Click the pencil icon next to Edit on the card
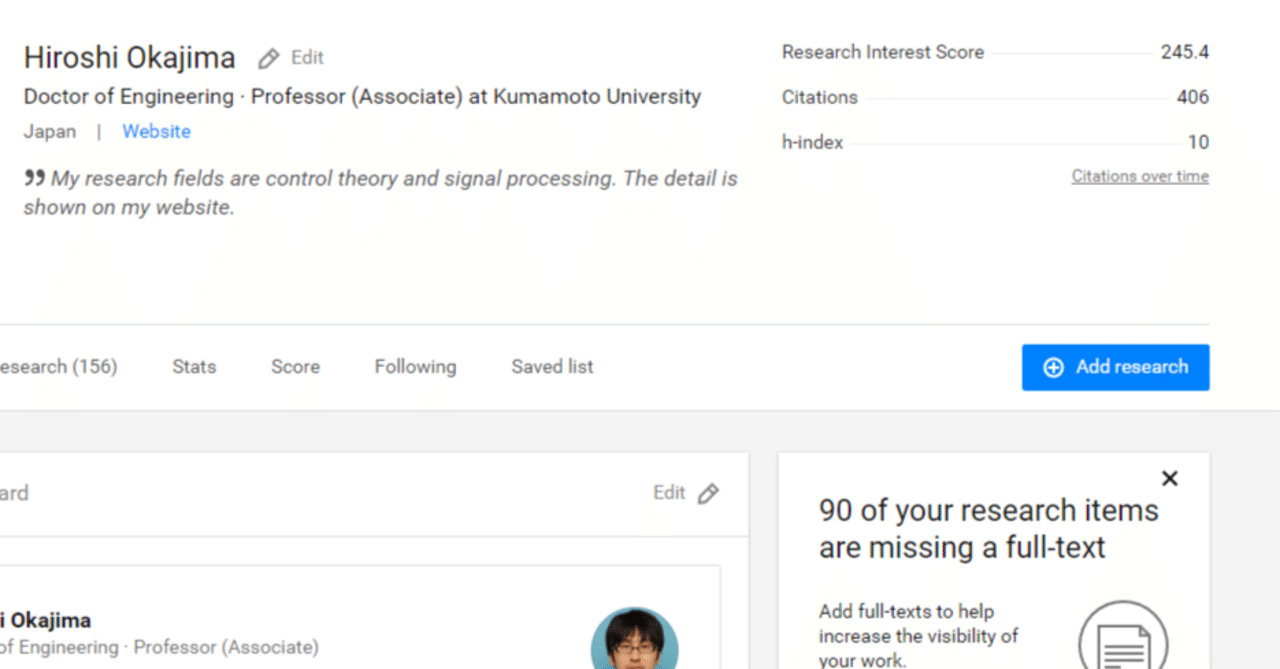Viewport: 1280px width, 669px height. [709, 493]
